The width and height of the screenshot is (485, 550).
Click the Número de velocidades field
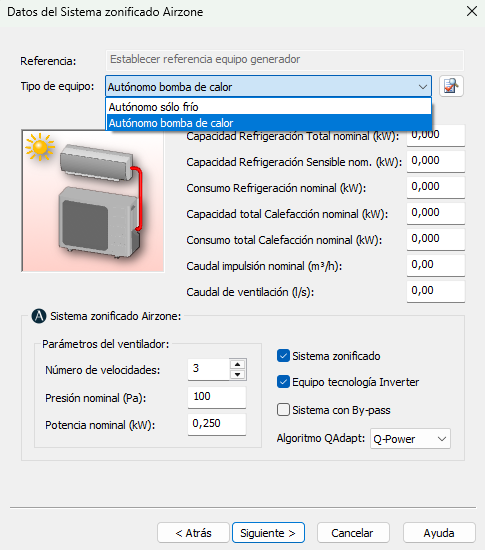(x=209, y=369)
